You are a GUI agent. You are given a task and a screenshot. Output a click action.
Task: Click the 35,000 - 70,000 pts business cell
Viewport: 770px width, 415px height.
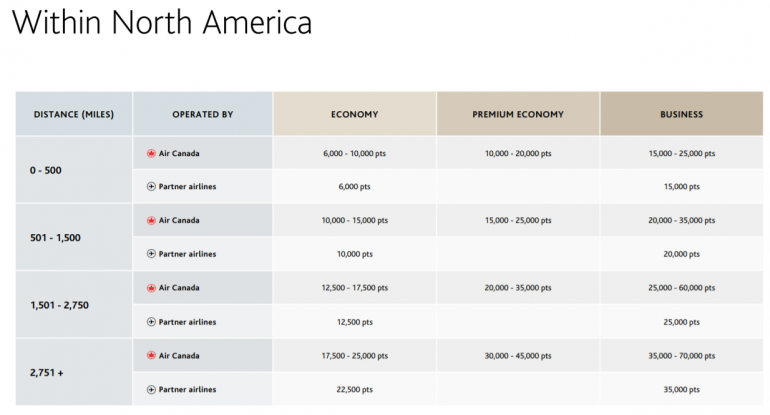point(681,355)
